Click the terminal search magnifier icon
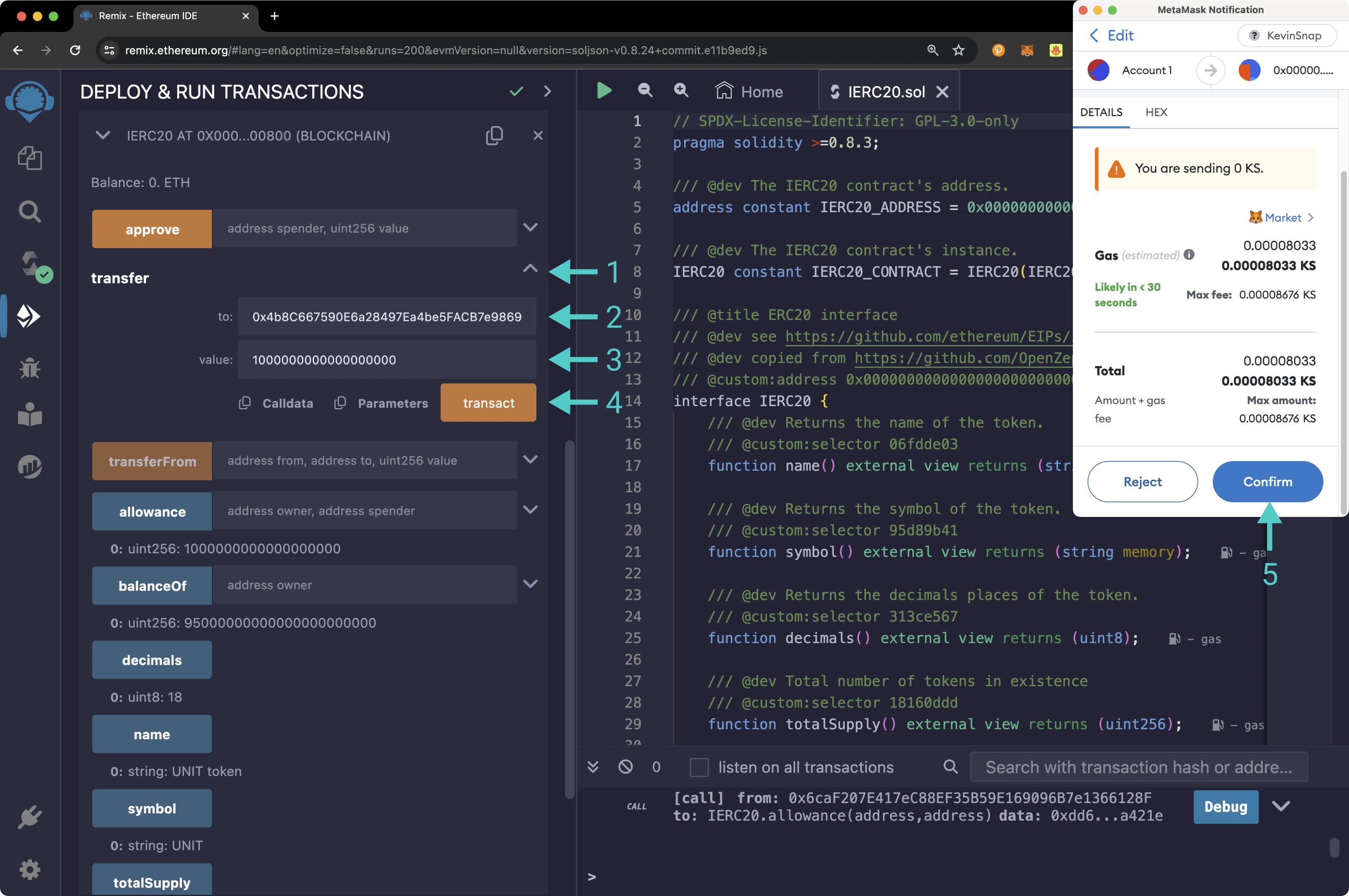Image resolution: width=1349 pixels, height=896 pixels. (x=950, y=767)
